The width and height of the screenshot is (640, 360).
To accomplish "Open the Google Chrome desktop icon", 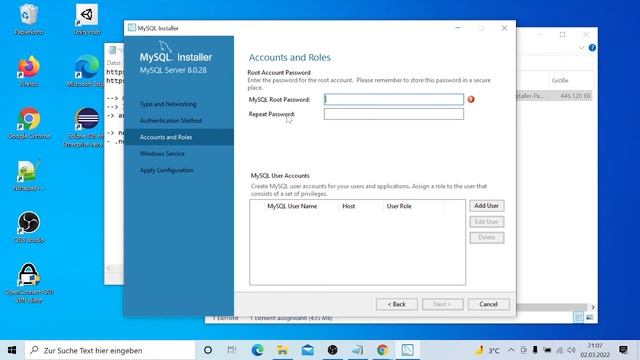I will (x=29, y=123).
